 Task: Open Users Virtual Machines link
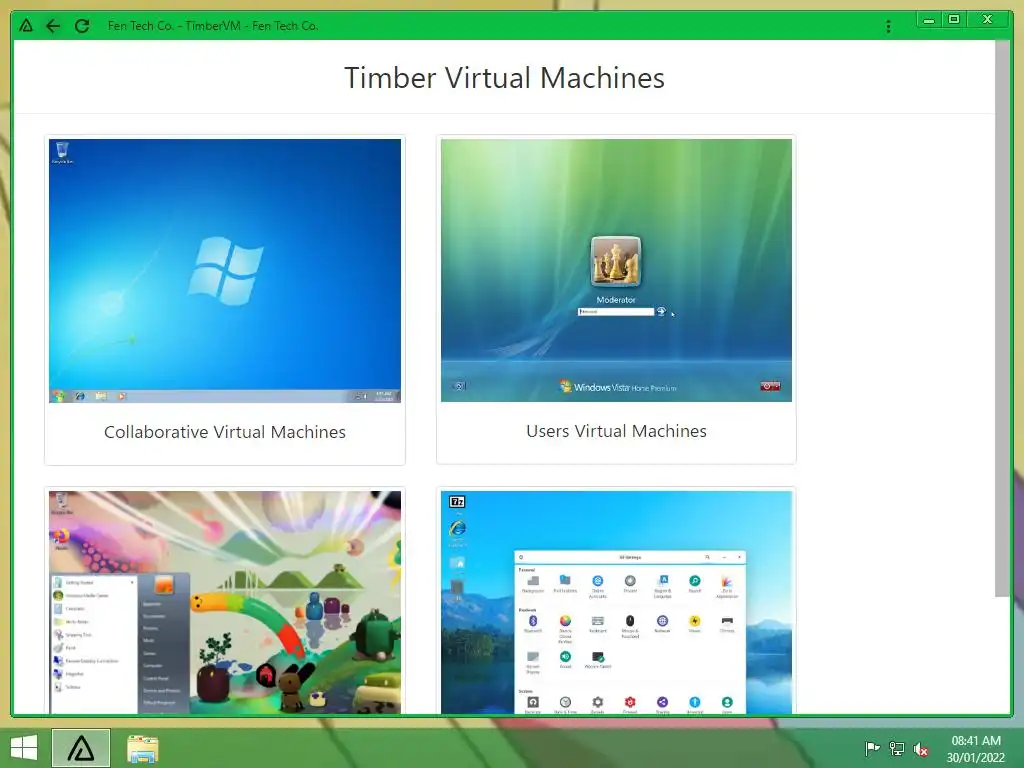click(x=616, y=431)
